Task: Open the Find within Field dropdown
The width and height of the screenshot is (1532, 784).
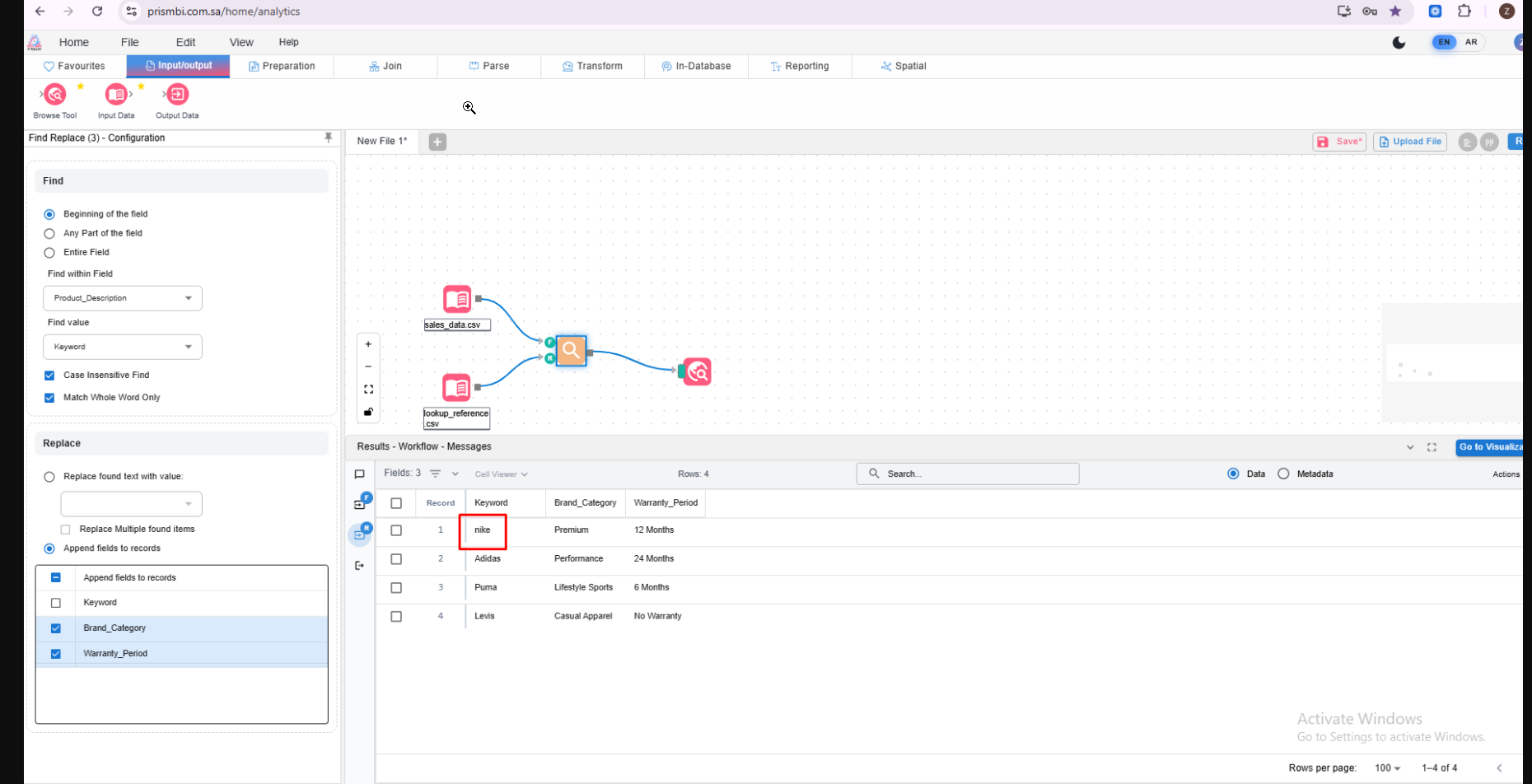Action: (x=123, y=298)
